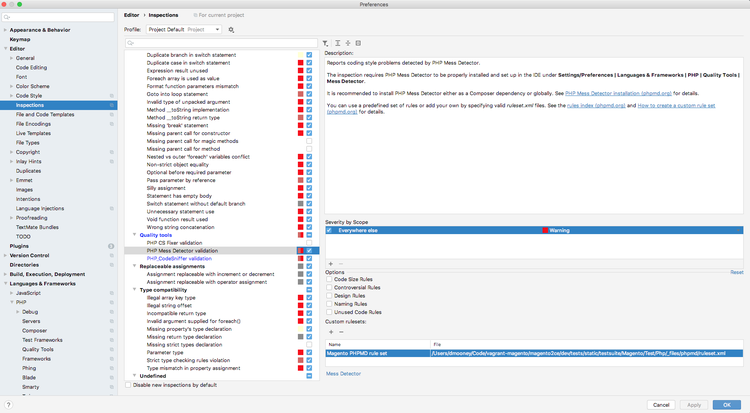Expand Appearance & Behavior in sidebar
The width and height of the screenshot is (750, 413).
pos(5,30)
